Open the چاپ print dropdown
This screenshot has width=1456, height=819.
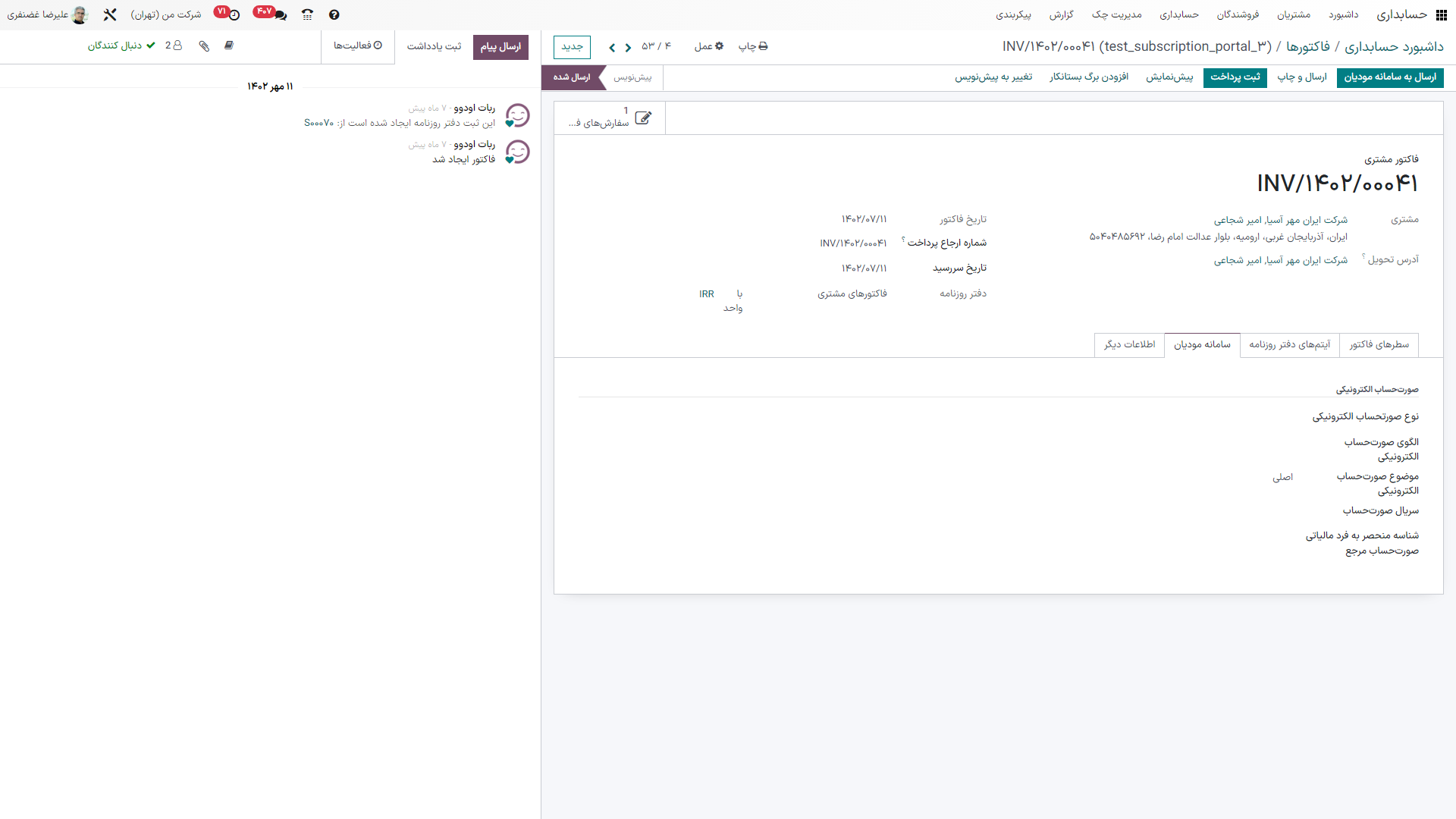point(753,46)
